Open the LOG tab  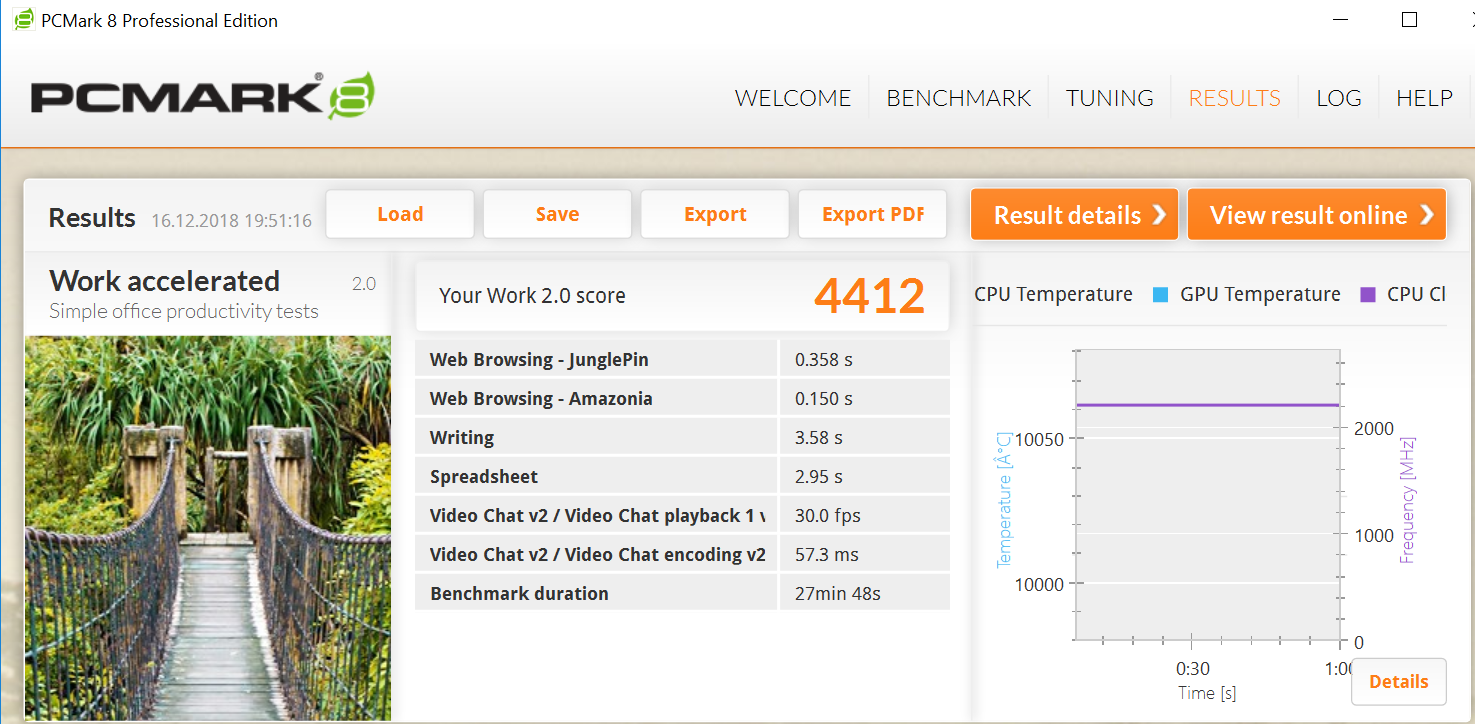click(1339, 98)
